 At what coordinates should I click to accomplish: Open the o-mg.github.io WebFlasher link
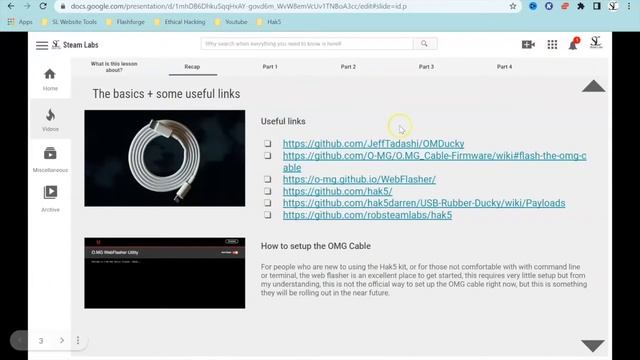pos(359,179)
